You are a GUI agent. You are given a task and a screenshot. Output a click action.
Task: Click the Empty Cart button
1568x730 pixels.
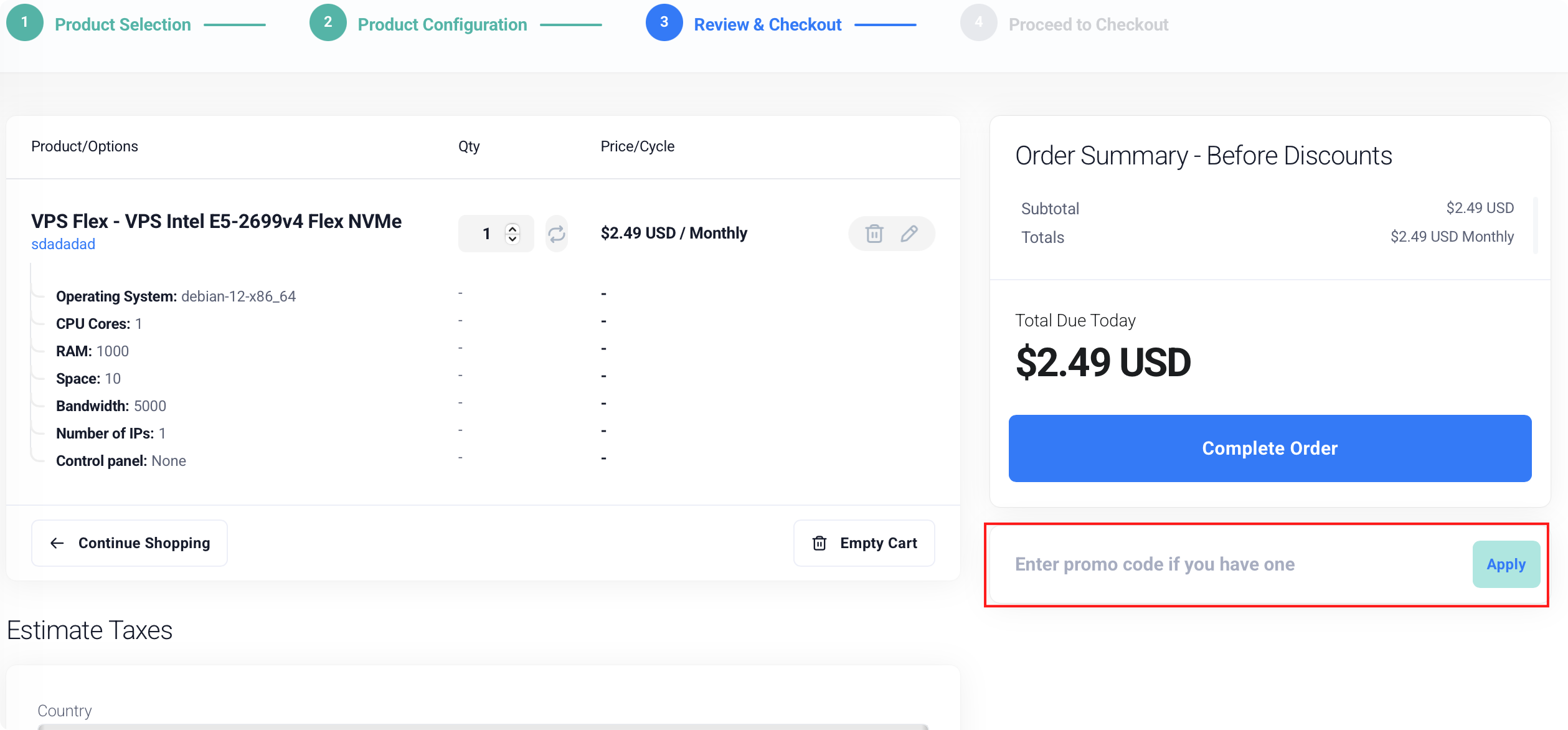pos(864,543)
